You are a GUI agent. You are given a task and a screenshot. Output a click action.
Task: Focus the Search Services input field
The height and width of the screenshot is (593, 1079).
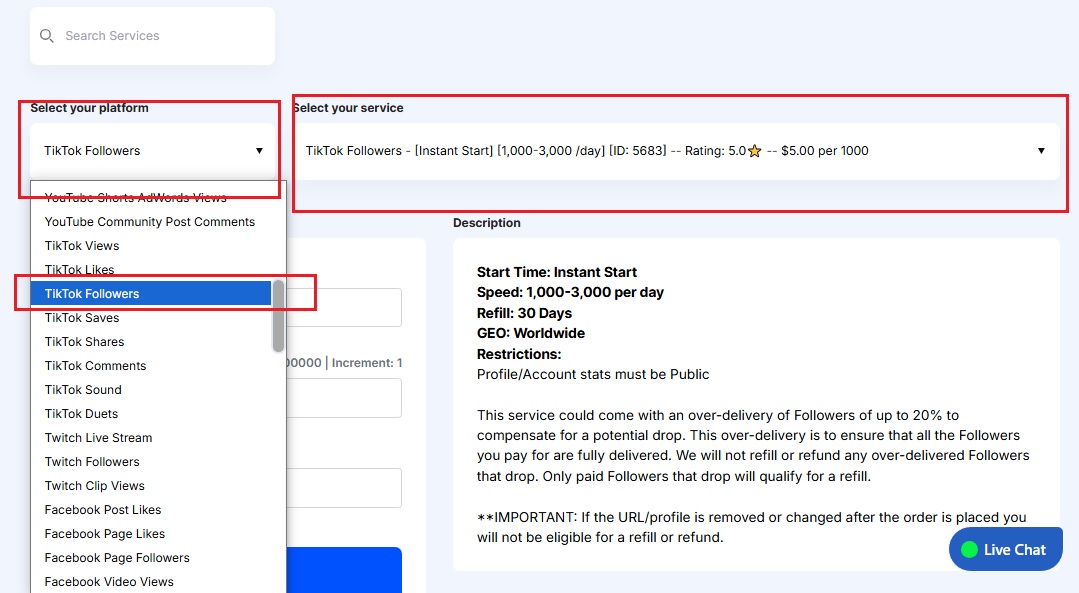click(x=152, y=36)
